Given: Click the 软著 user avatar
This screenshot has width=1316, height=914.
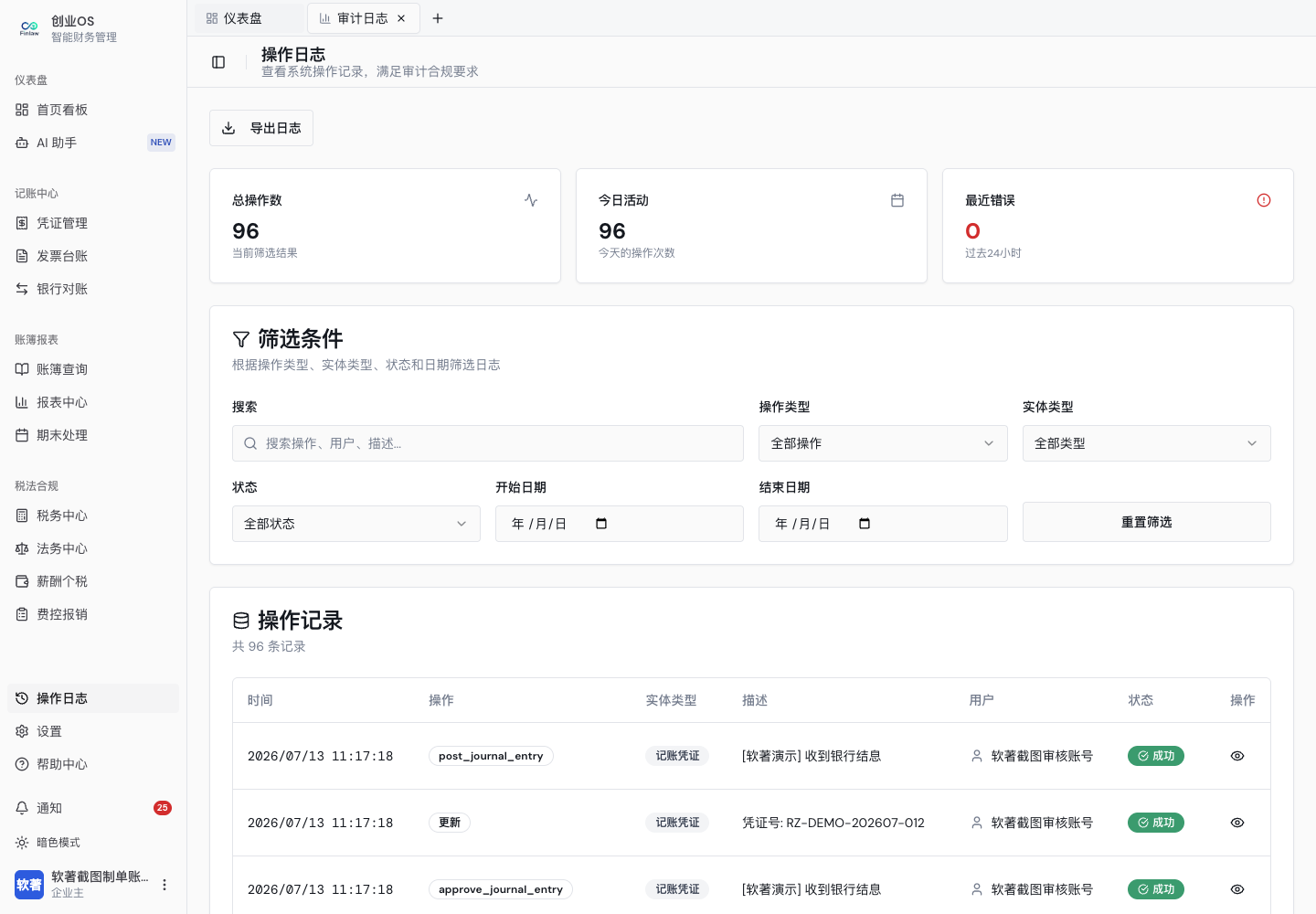Looking at the screenshot, I should 29,885.
